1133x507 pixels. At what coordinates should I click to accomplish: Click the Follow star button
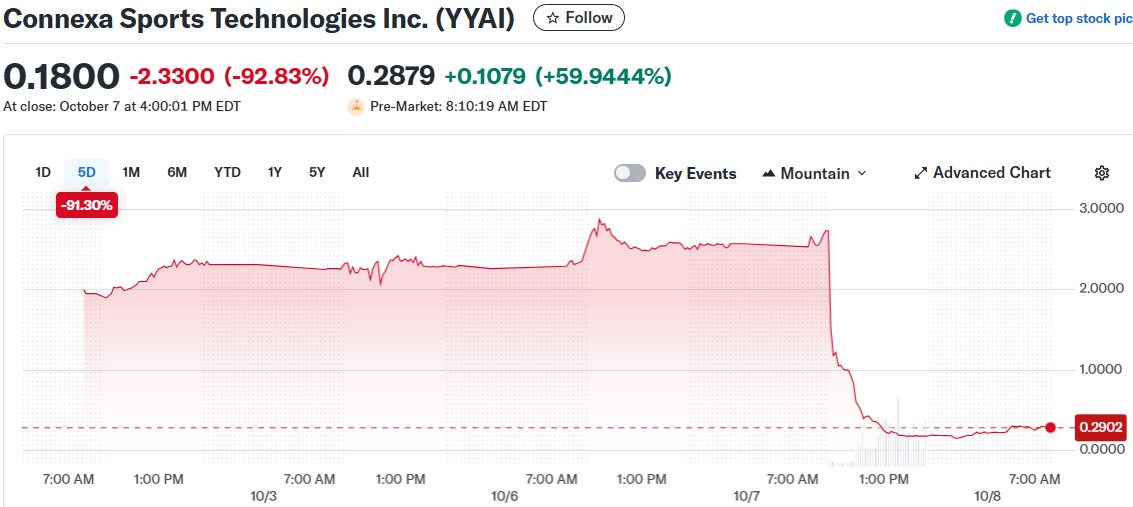tap(579, 18)
